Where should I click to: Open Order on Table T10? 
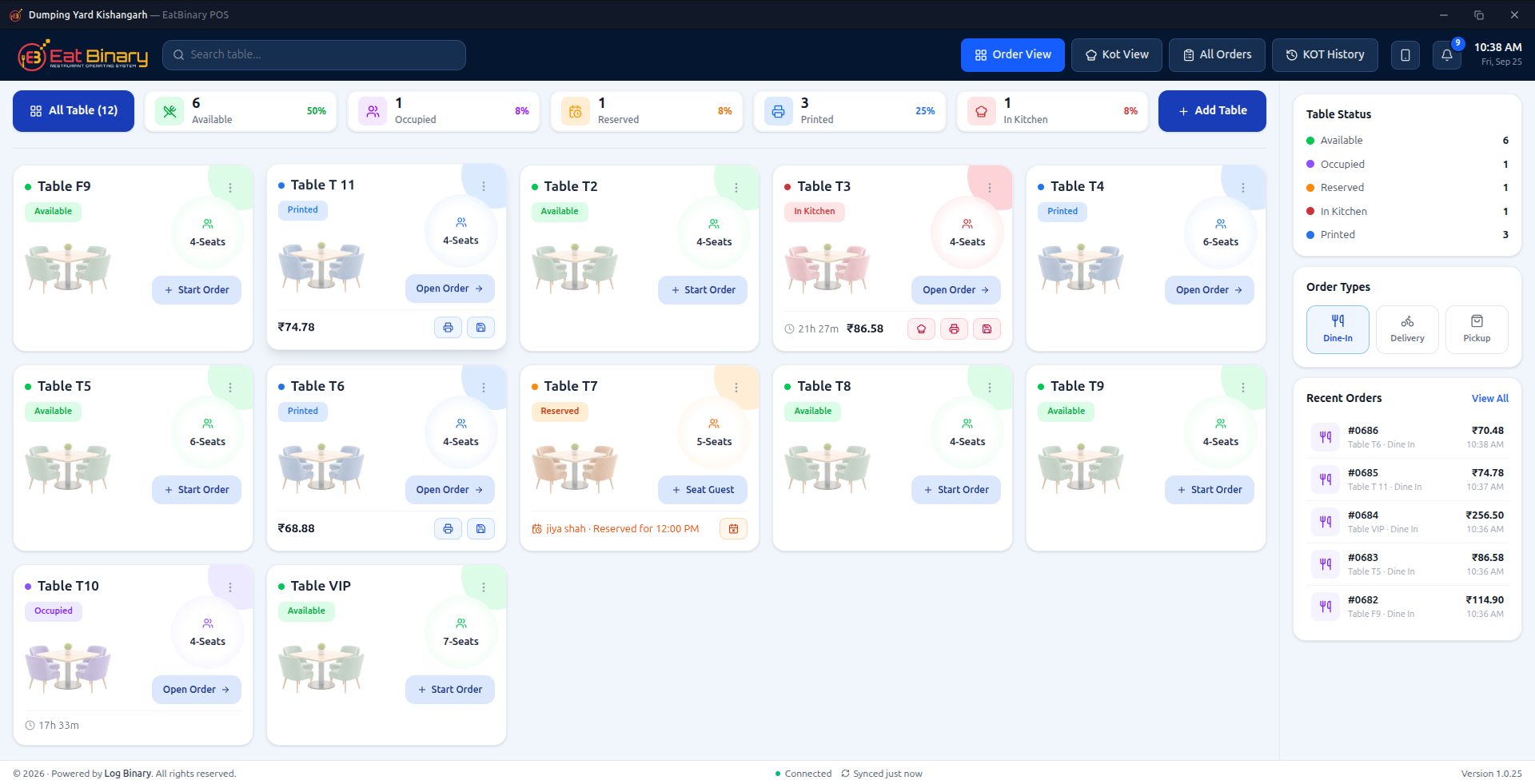(197, 690)
